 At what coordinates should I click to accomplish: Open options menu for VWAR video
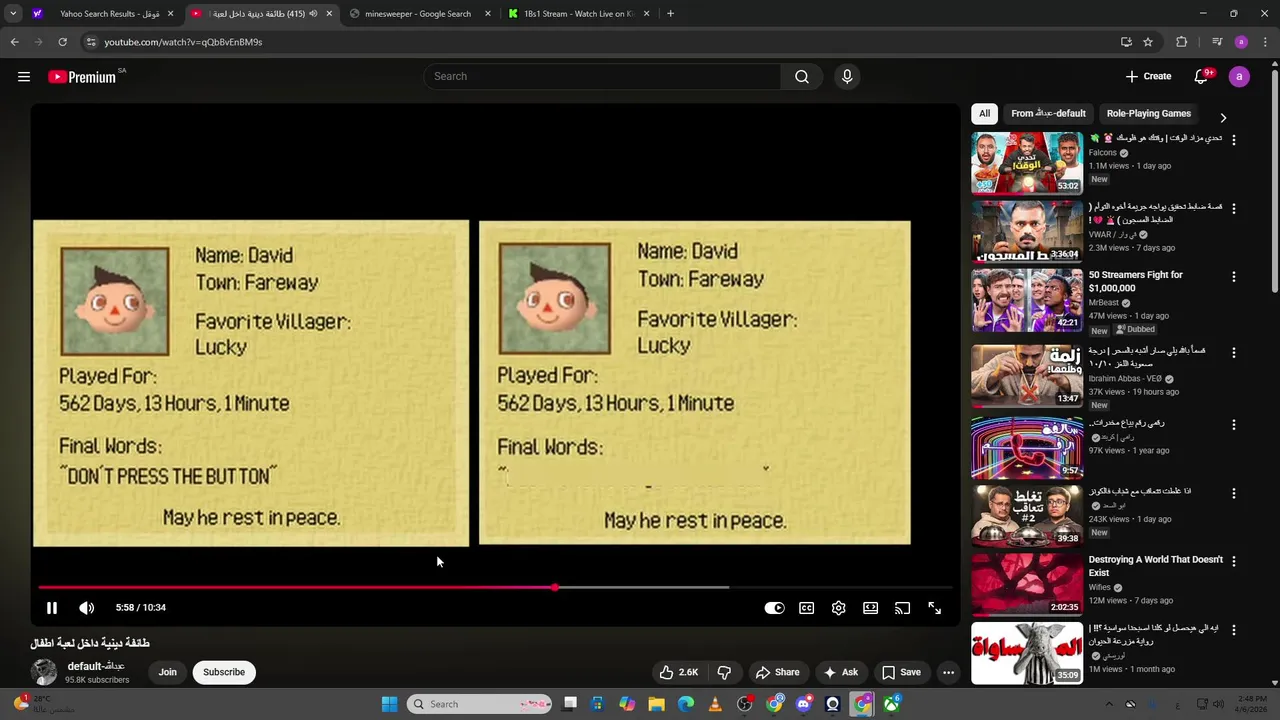tap(1233, 209)
